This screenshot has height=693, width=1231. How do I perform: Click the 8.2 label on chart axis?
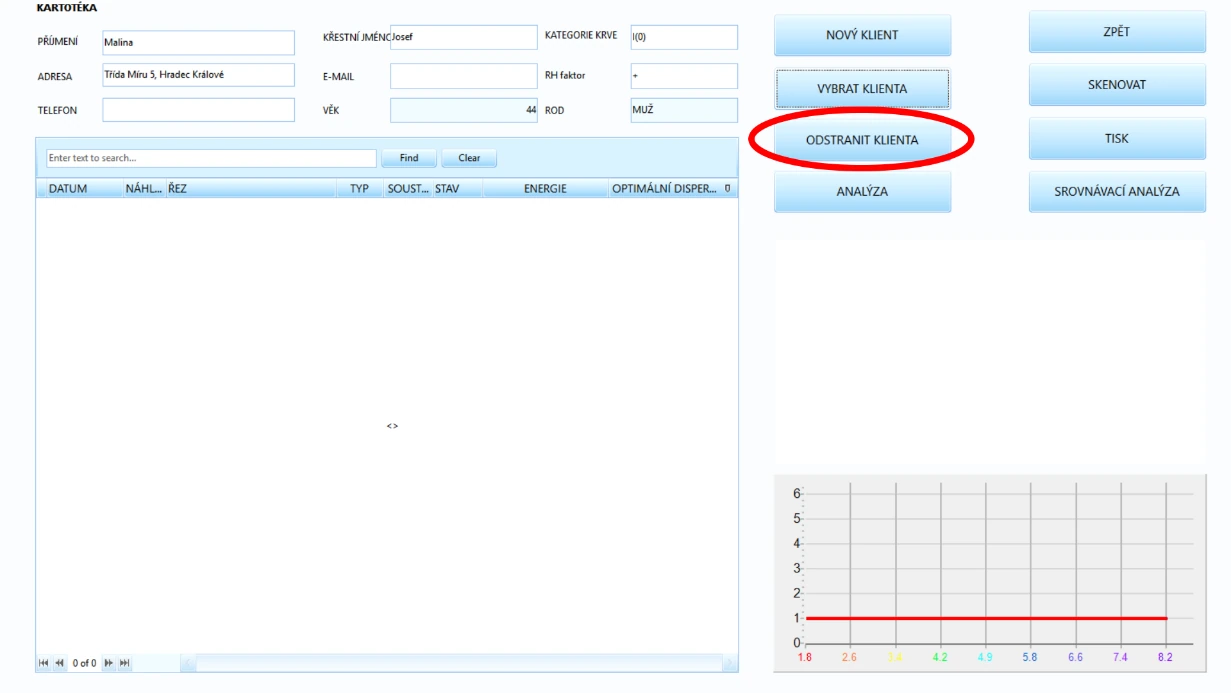pos(1165,657)
